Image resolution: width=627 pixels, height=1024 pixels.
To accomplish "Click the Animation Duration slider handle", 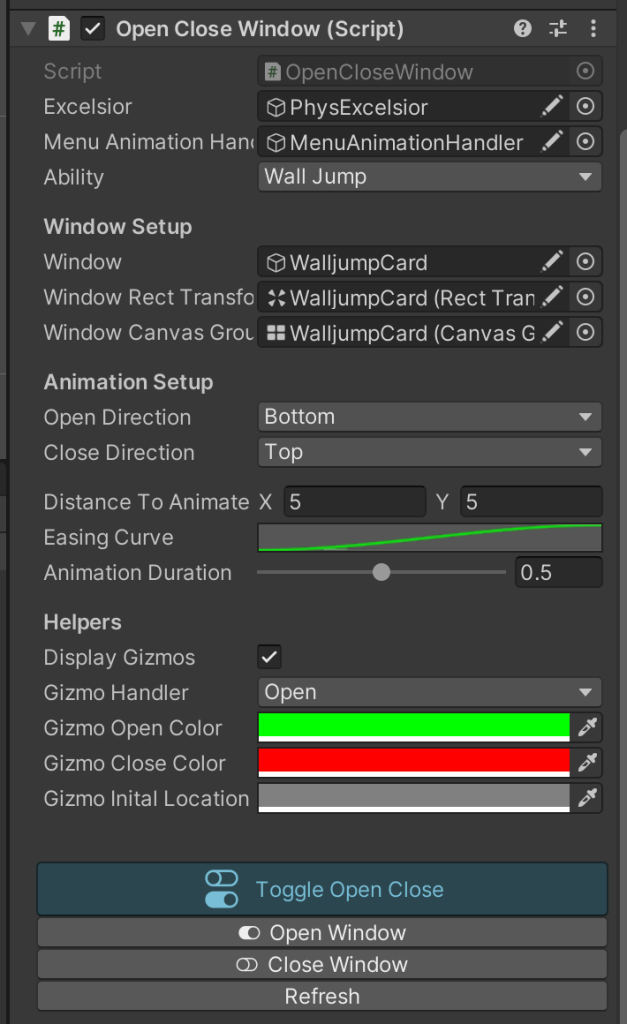I will pos(381,572).
